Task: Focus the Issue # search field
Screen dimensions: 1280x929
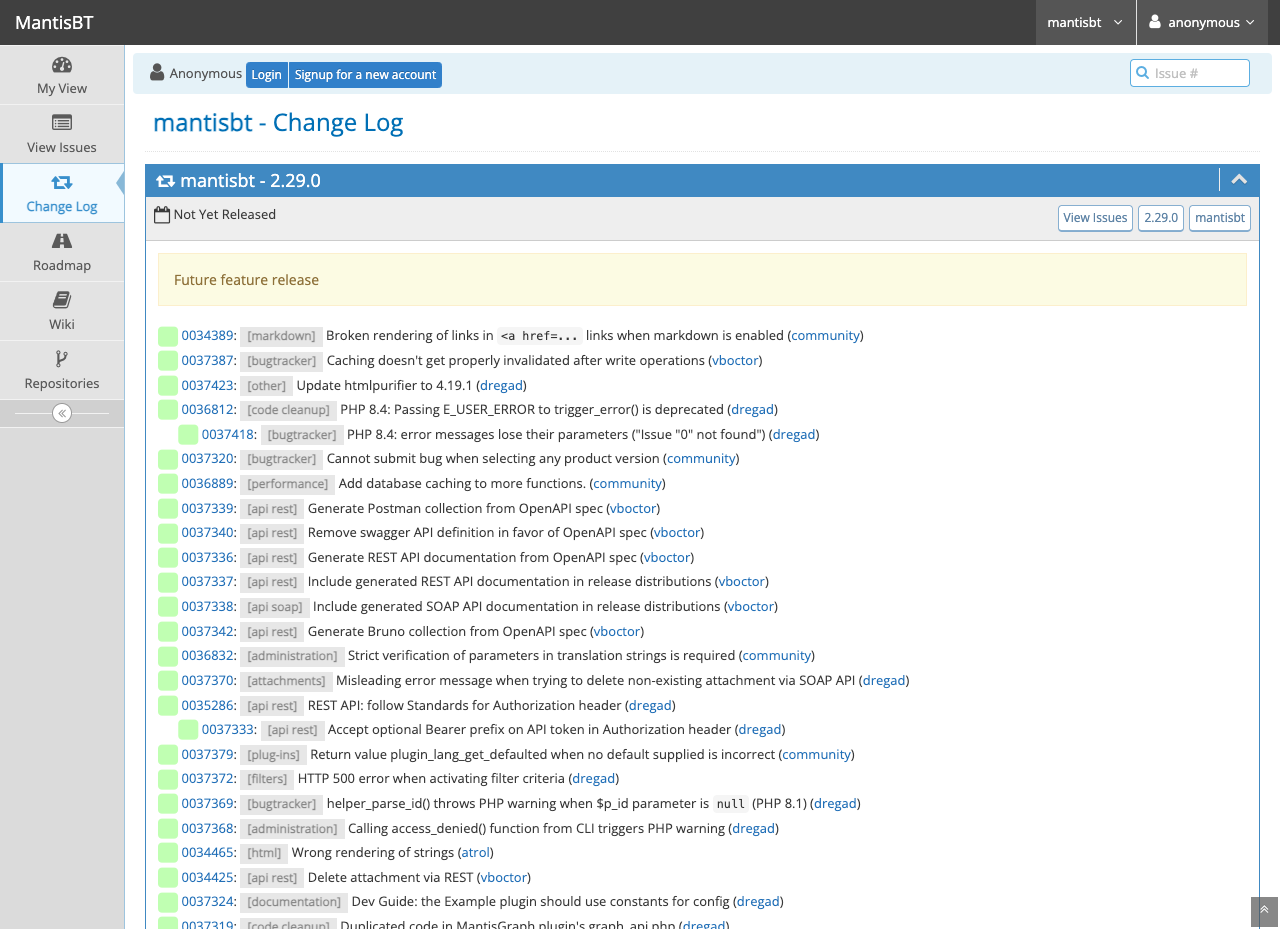Action: (x=1190, y=73)
